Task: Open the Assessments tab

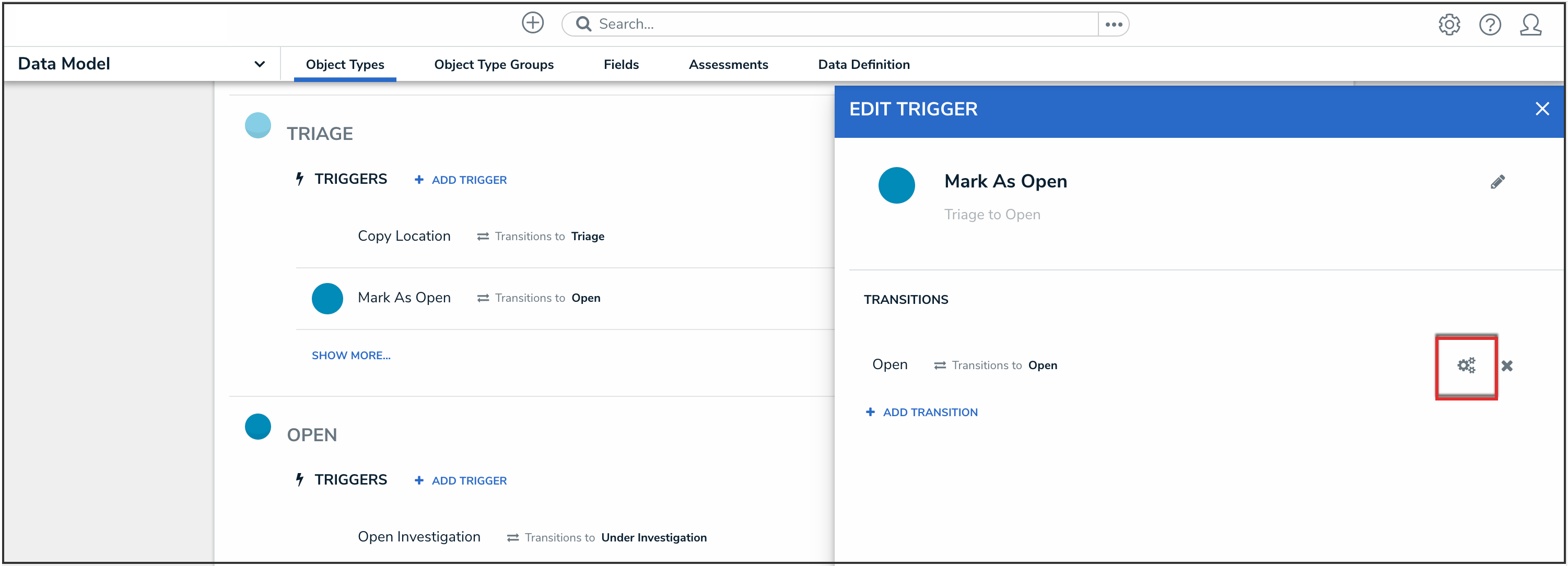Action: pyautogui.click(x=728, y=65)
